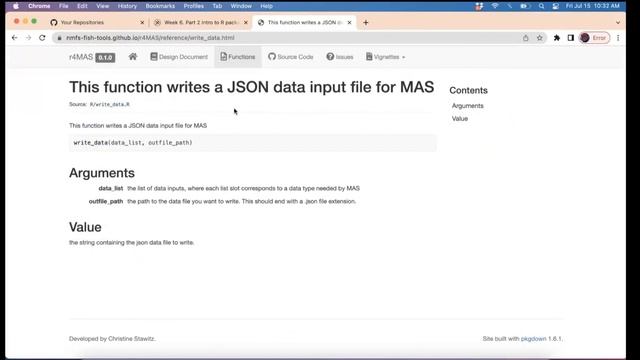Viewport: 640px width, 360px height.
Task: Jump to Arguments in Contents
Action: tap(467, 106)
